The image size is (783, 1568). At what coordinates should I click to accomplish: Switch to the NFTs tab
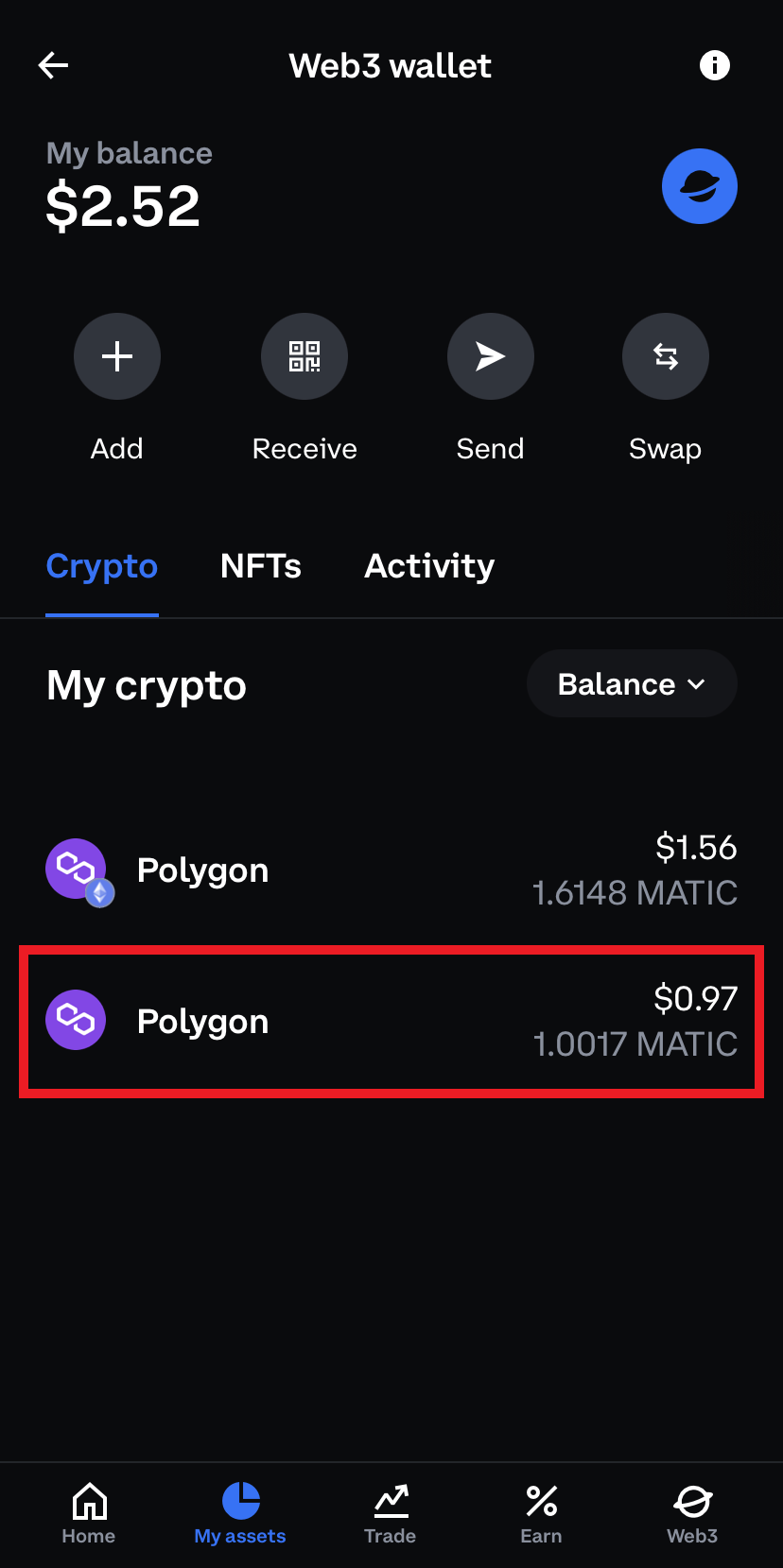coord(261,566)
